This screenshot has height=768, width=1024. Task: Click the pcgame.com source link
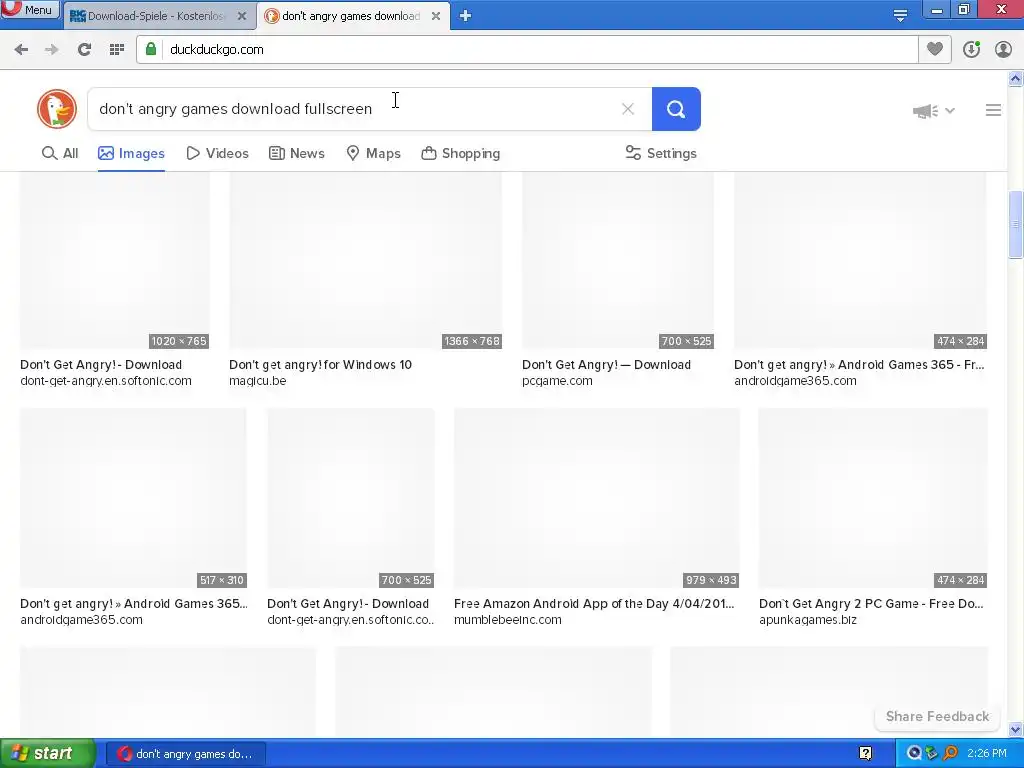tap(557, 381)
